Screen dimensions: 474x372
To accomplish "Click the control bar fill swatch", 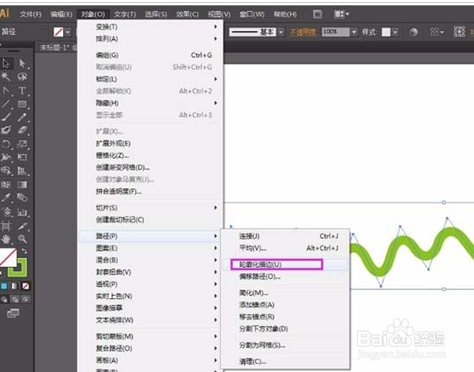I will 58,32.
